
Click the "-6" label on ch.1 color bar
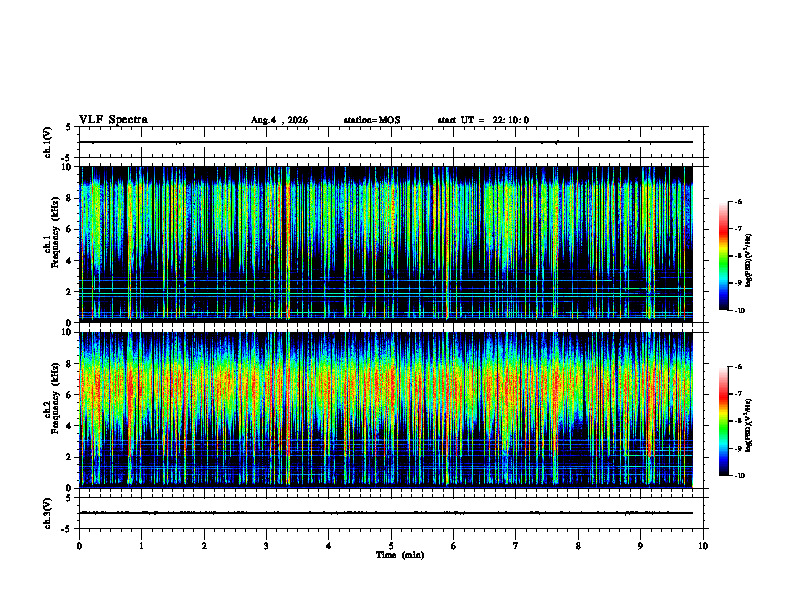tap(738, 202)
